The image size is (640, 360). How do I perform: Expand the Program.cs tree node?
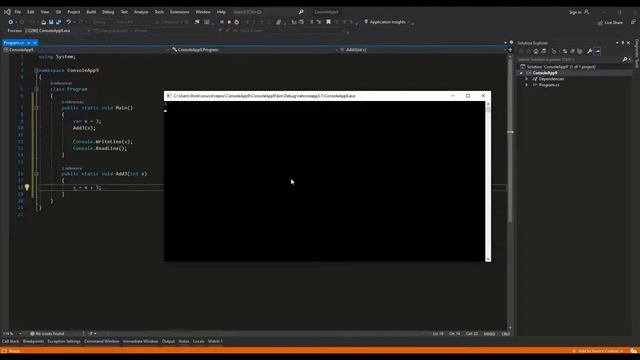[x=527, y=85]
